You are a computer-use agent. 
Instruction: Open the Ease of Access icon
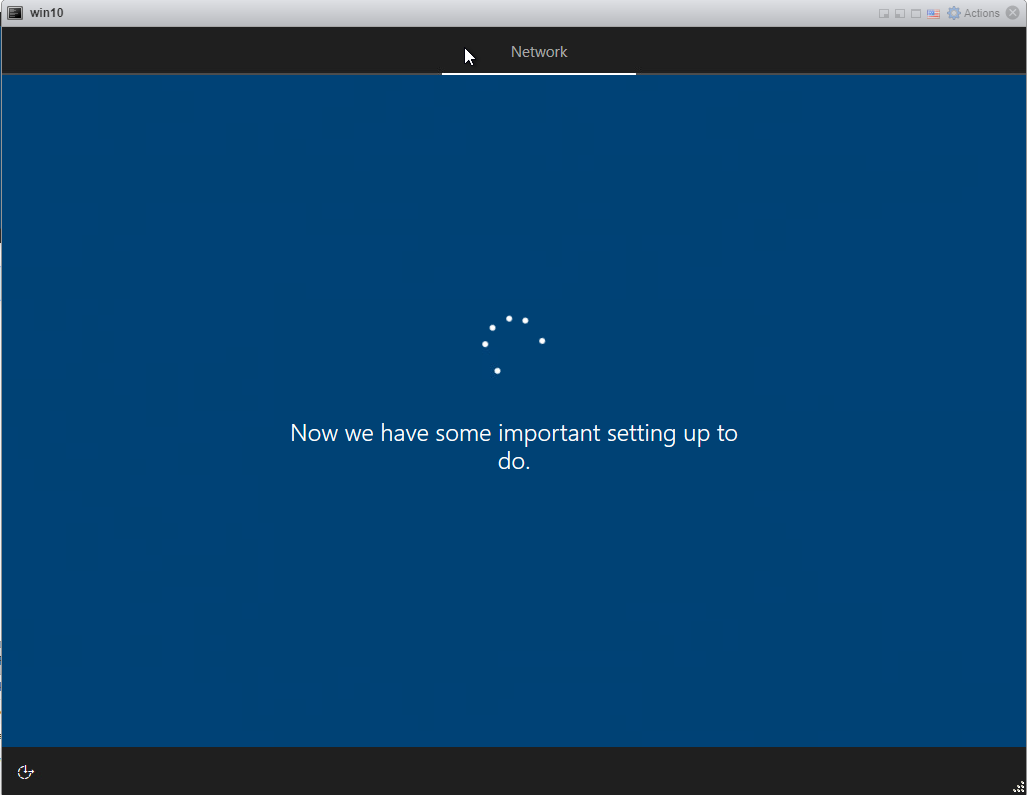[x=26, y=772]
